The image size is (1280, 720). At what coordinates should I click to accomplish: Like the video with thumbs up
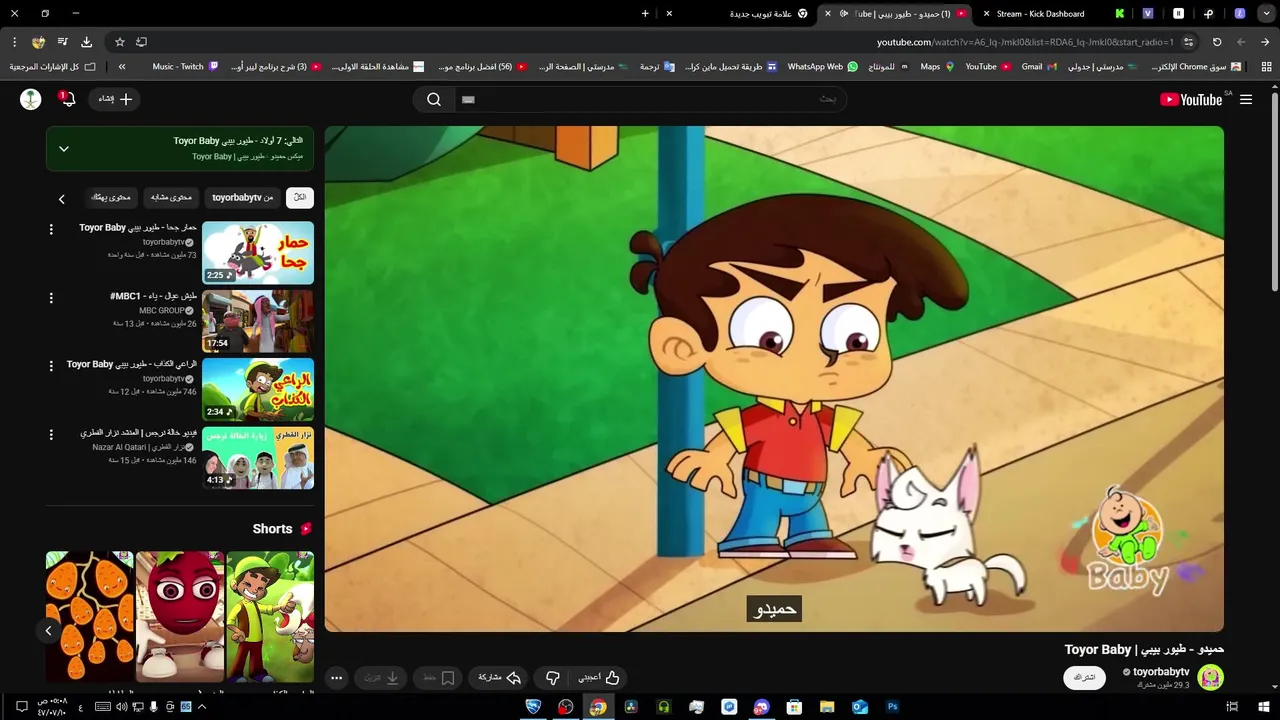pos(599,678)
